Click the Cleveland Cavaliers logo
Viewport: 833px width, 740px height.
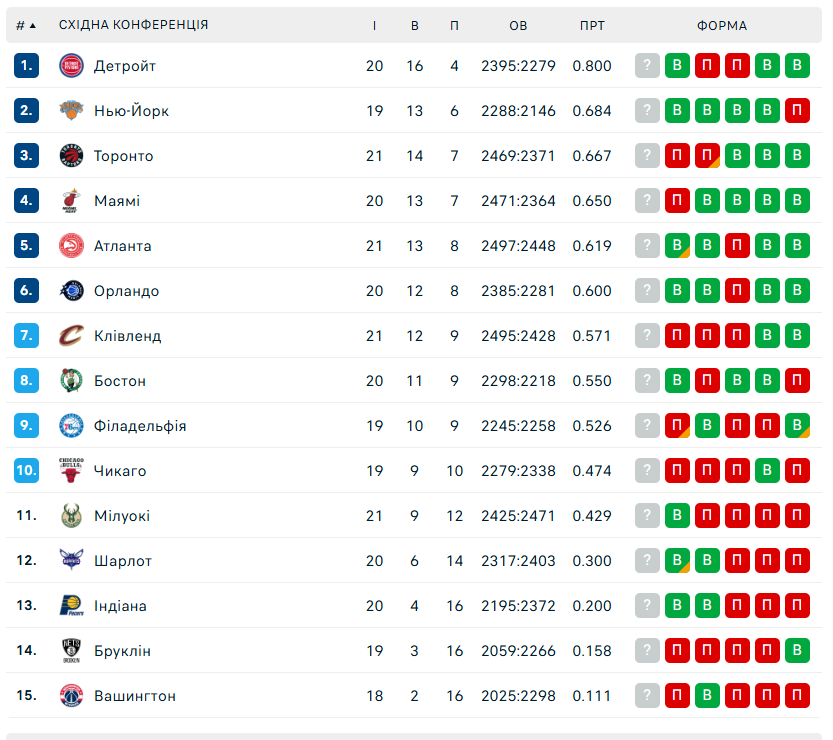pos(71,336)
